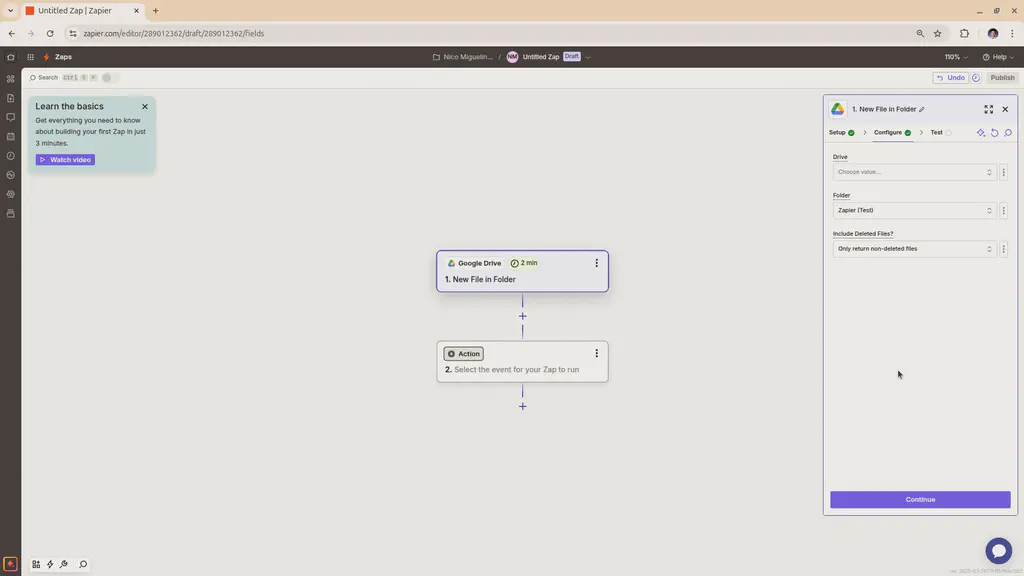The width and height of the screenshot is (1024, 576).
Task: Expand the New File in Folder panel fullscreen
Action: (x=988, y=109)
